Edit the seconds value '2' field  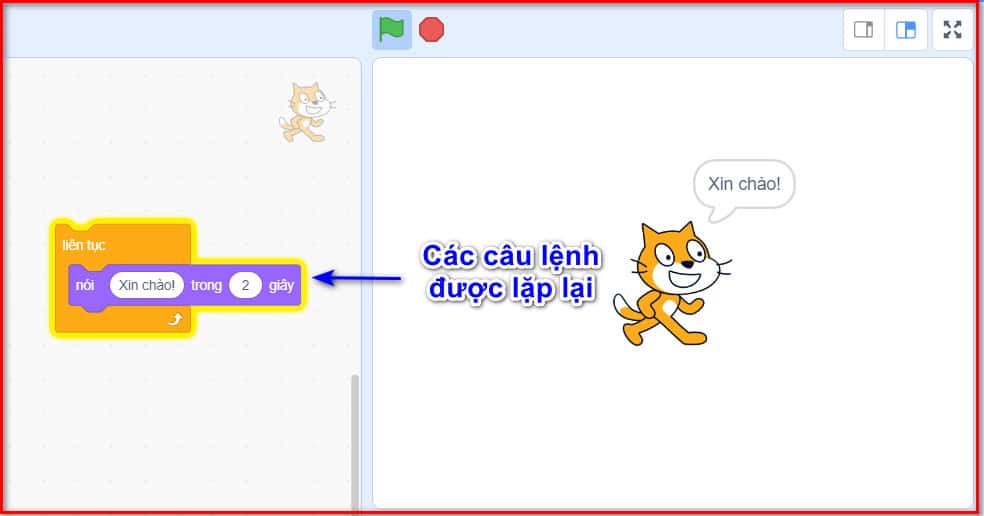tap(245, 285)
